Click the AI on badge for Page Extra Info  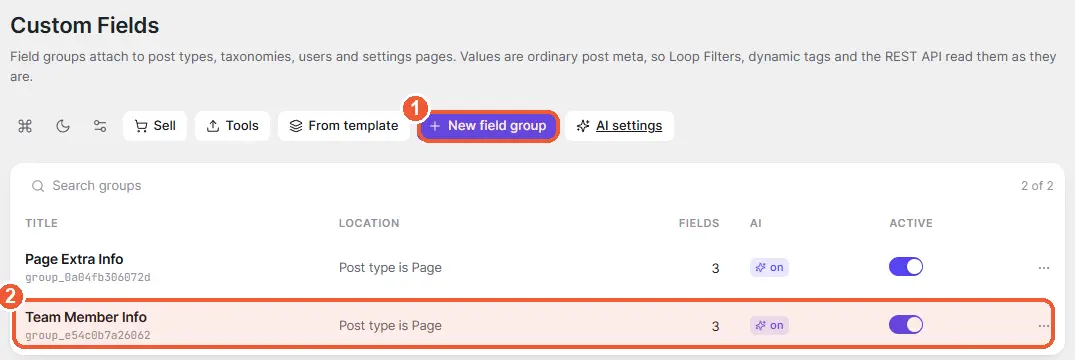(x=769, y=267)
